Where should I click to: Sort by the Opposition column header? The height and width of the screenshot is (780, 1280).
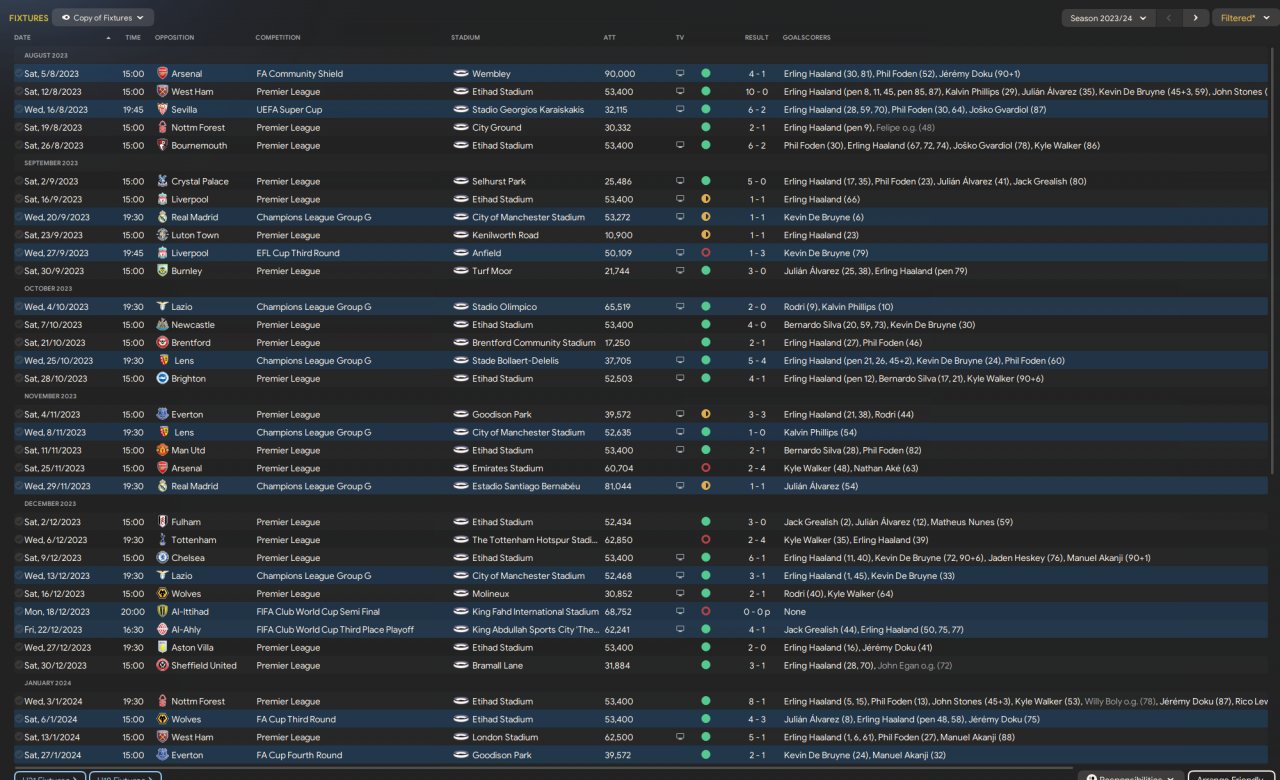click(175, 38)
